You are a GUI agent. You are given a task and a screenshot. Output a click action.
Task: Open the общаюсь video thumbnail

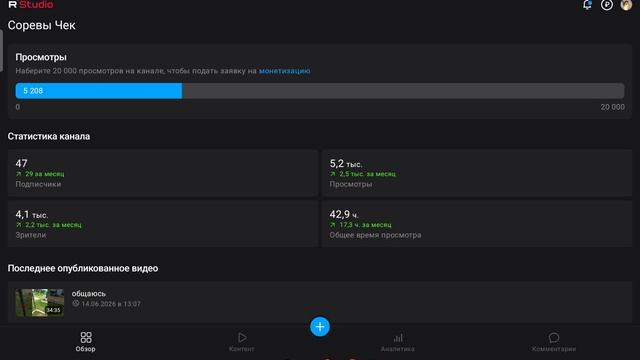coord(40,302)
